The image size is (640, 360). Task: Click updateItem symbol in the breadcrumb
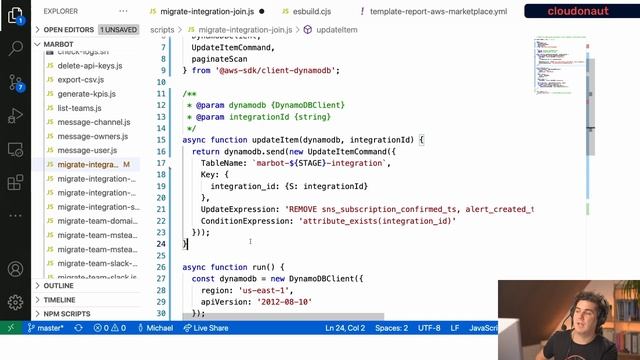[x=337, y=30]
